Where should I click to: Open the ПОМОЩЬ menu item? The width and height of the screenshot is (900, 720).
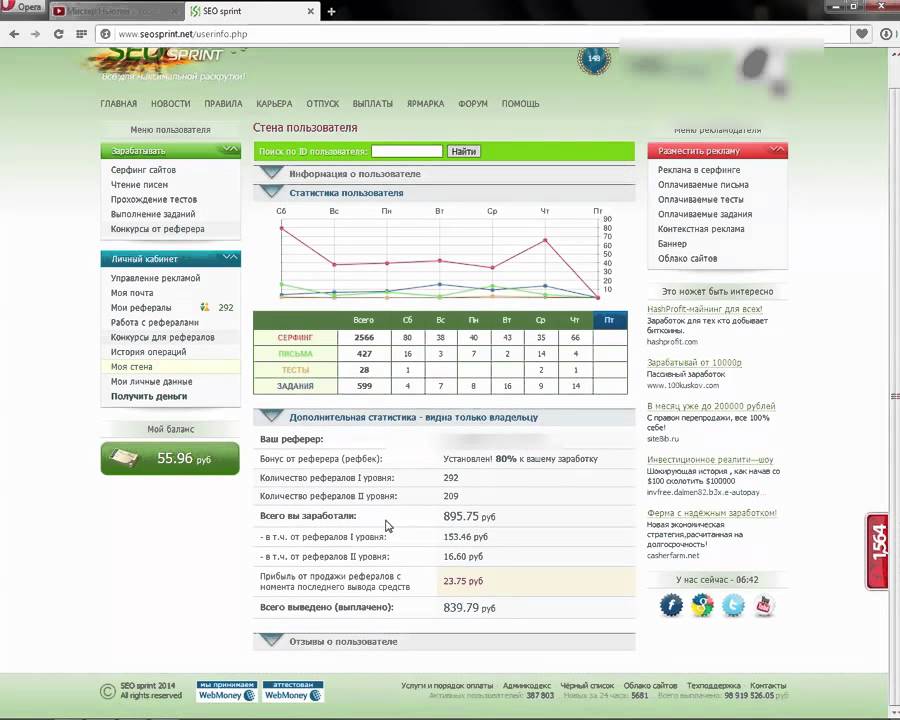(x=520, y=104)
